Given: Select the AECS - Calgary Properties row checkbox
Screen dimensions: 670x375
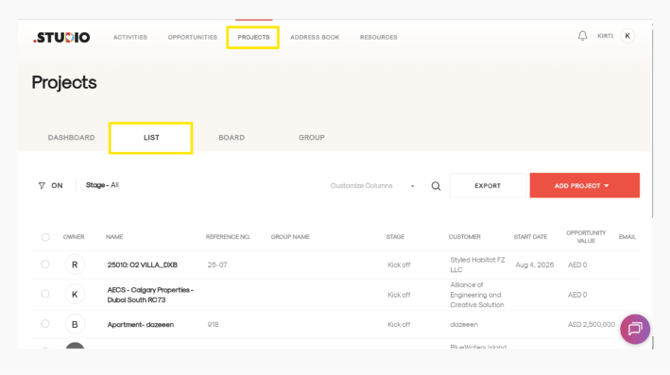Looking at the screenshot, I should point(45,294).
